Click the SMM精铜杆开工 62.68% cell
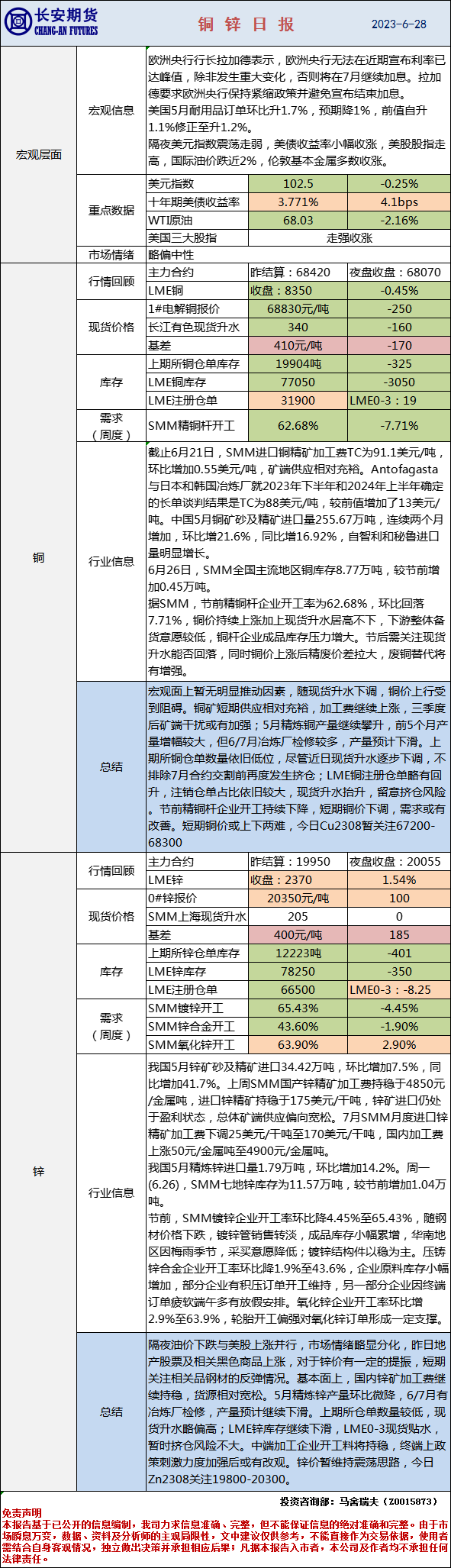The image size is (451, 1568). tap(298, 425)
